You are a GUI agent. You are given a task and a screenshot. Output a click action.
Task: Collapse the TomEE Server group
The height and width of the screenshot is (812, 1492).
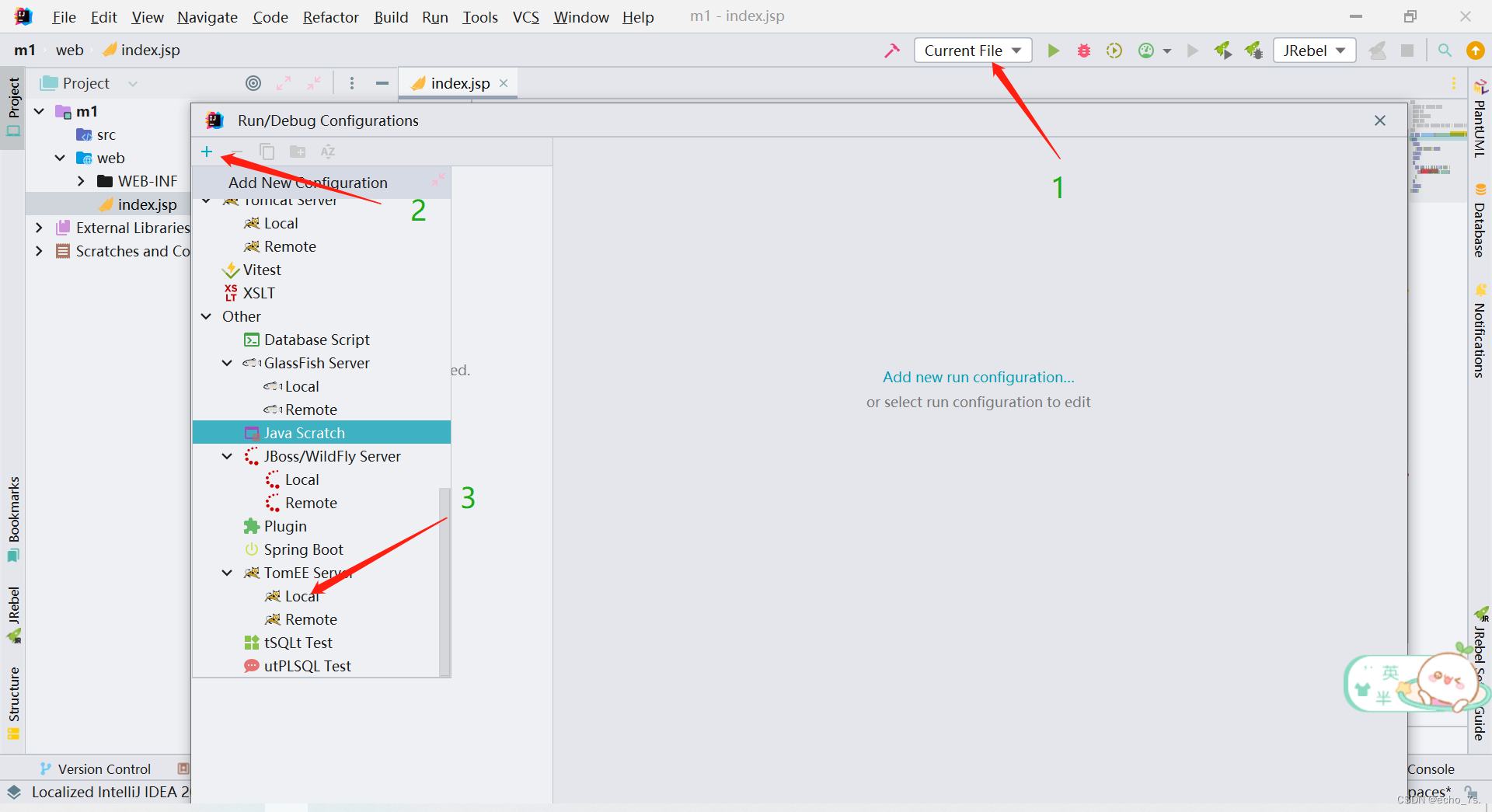(x=227, y=573)
